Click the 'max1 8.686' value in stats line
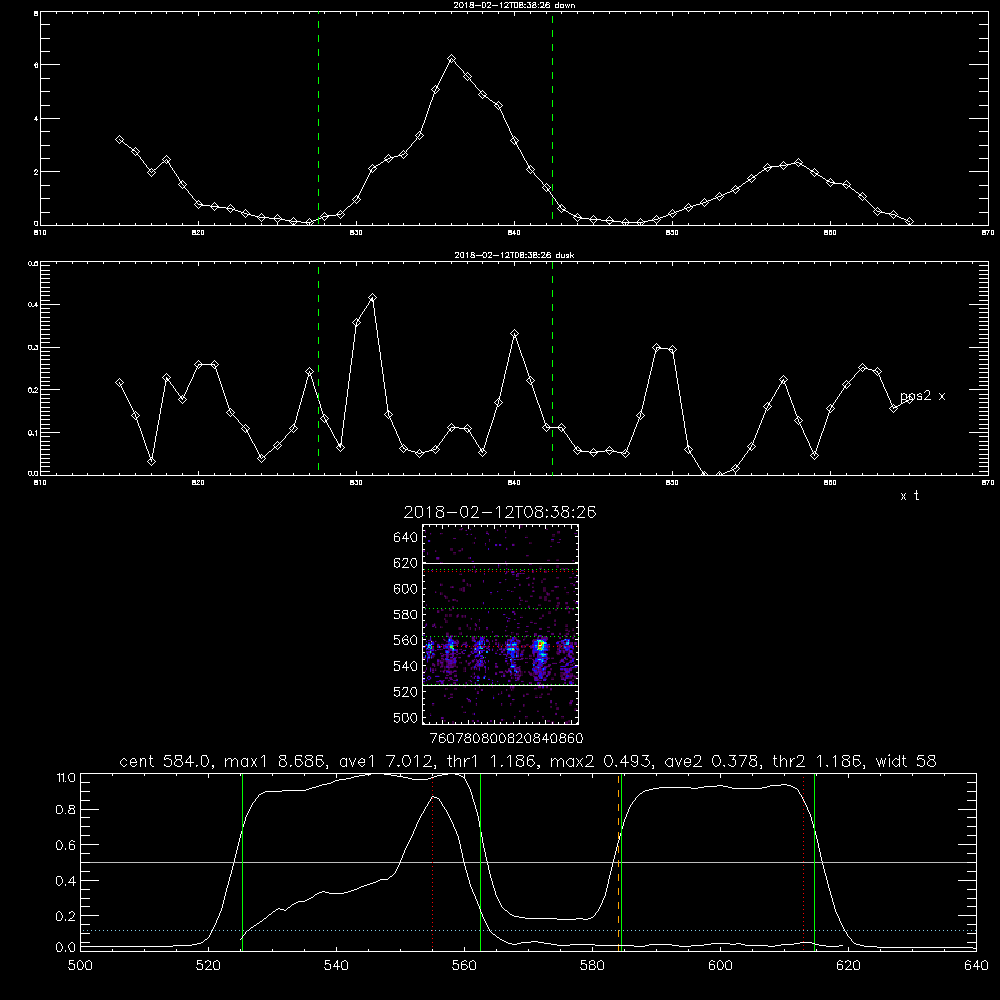The image size is (1000, 1000). coord(275,761)
